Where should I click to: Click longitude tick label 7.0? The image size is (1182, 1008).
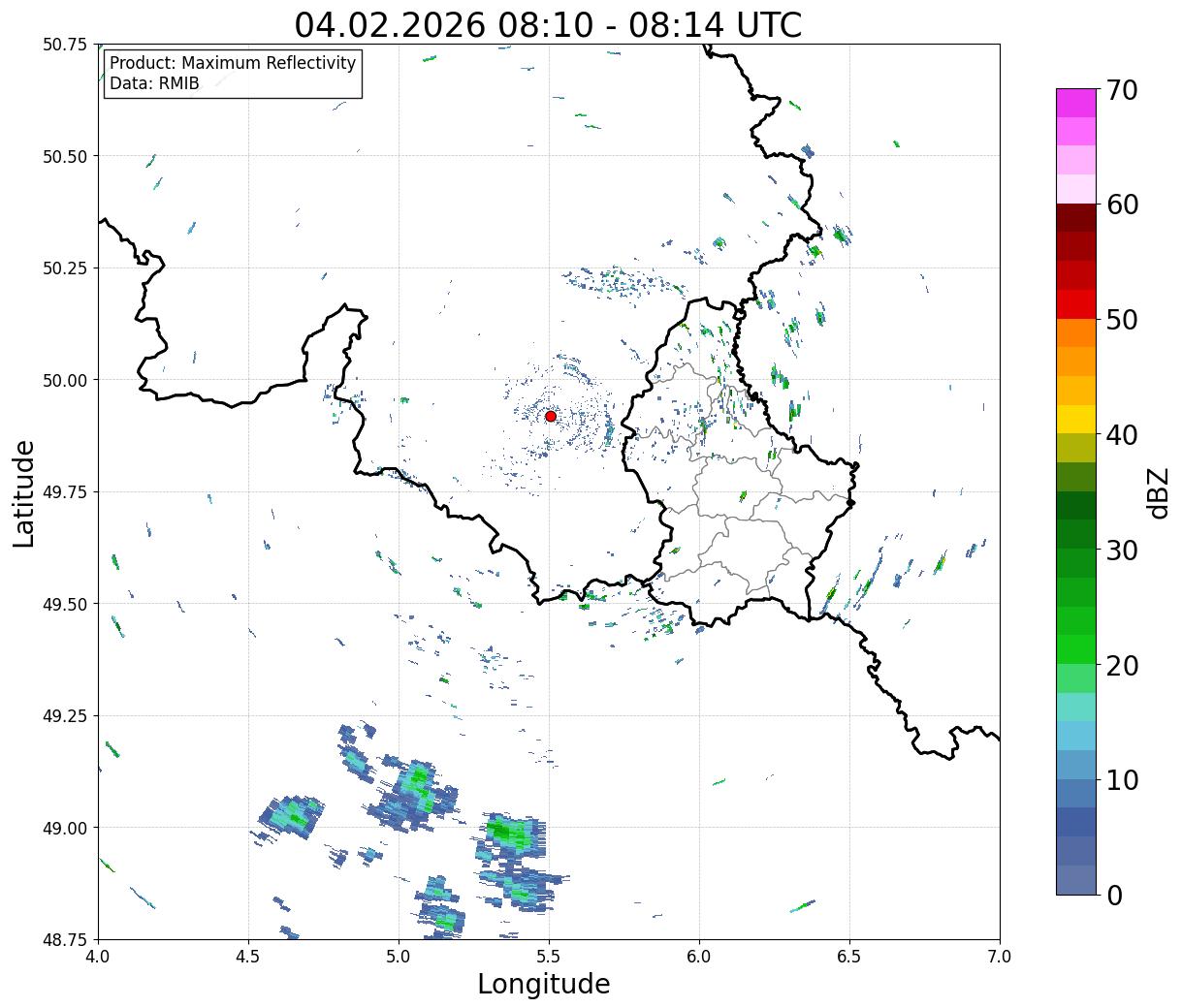coord(1000,957)
